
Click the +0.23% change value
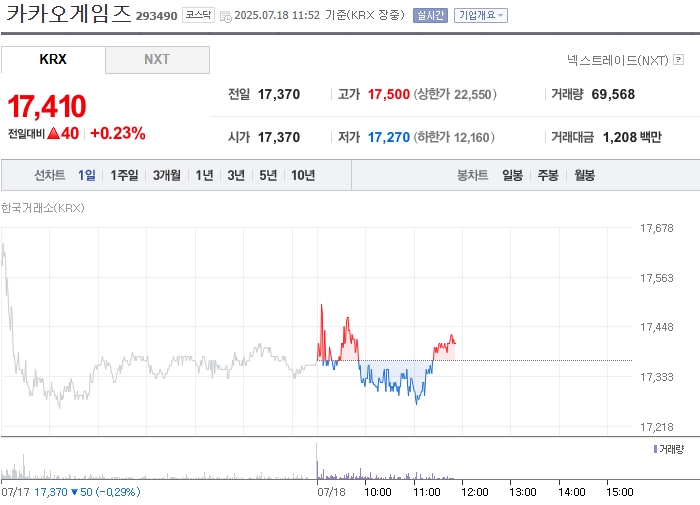(118, 133)
